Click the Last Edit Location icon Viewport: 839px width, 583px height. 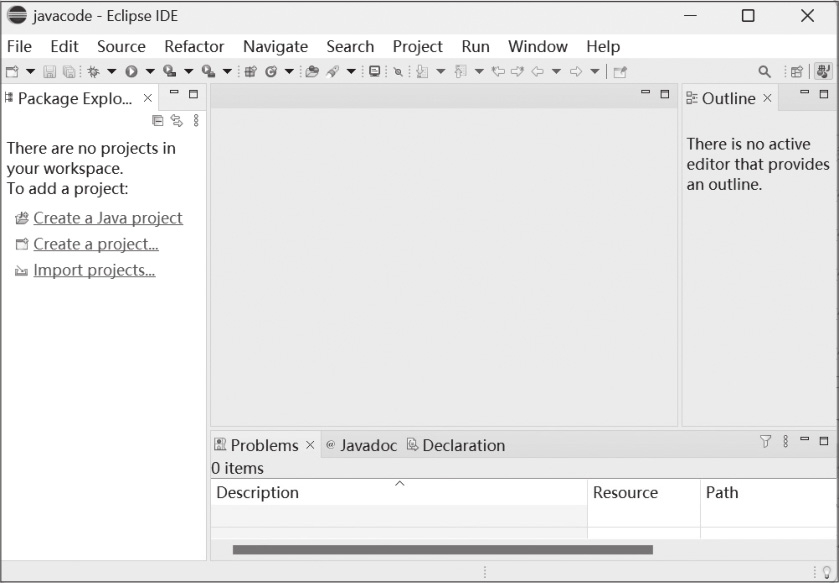tap(498, 71)
